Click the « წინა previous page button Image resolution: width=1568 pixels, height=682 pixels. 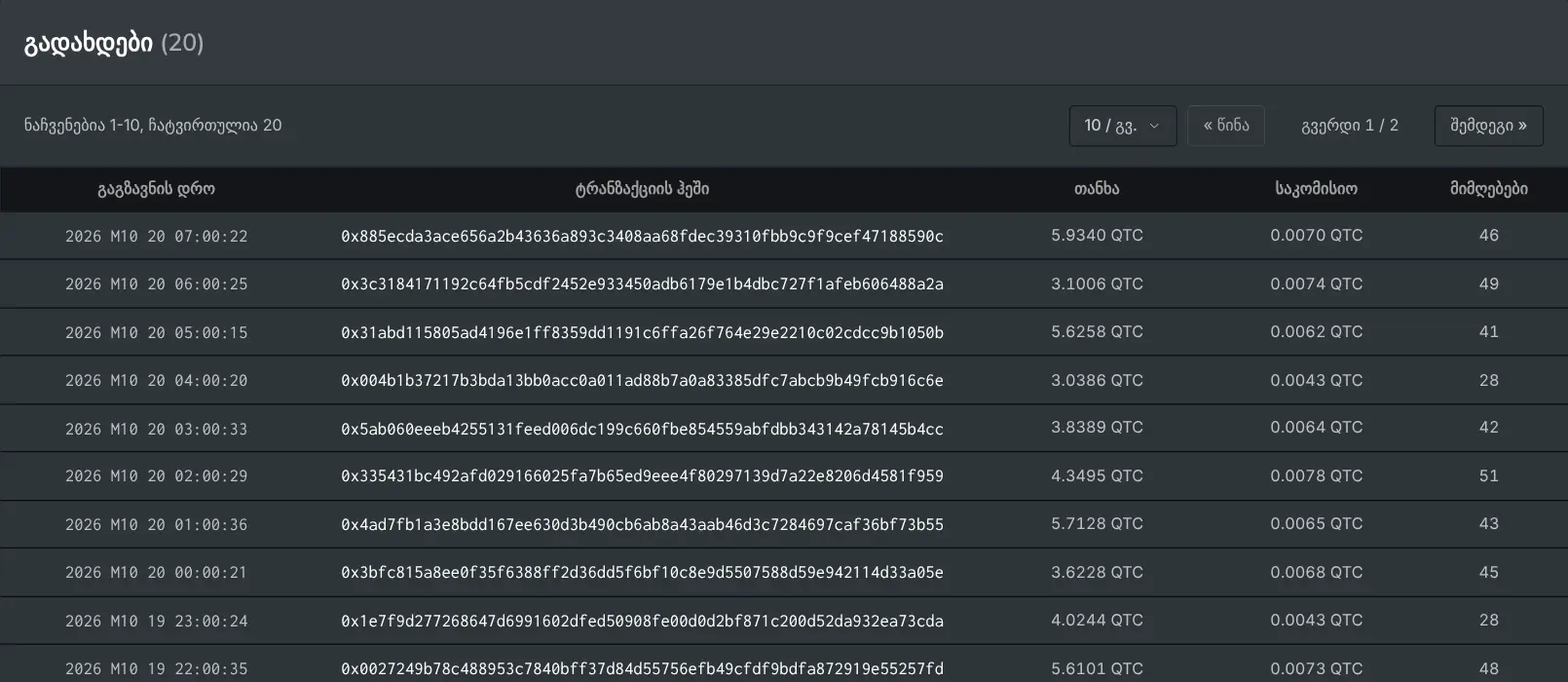point(1226,126)
